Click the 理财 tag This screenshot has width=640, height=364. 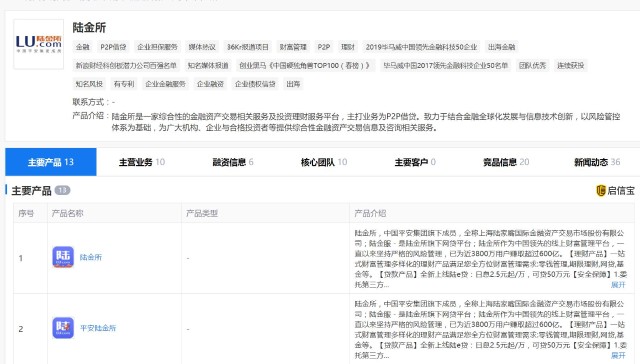[x=348, y=47]
